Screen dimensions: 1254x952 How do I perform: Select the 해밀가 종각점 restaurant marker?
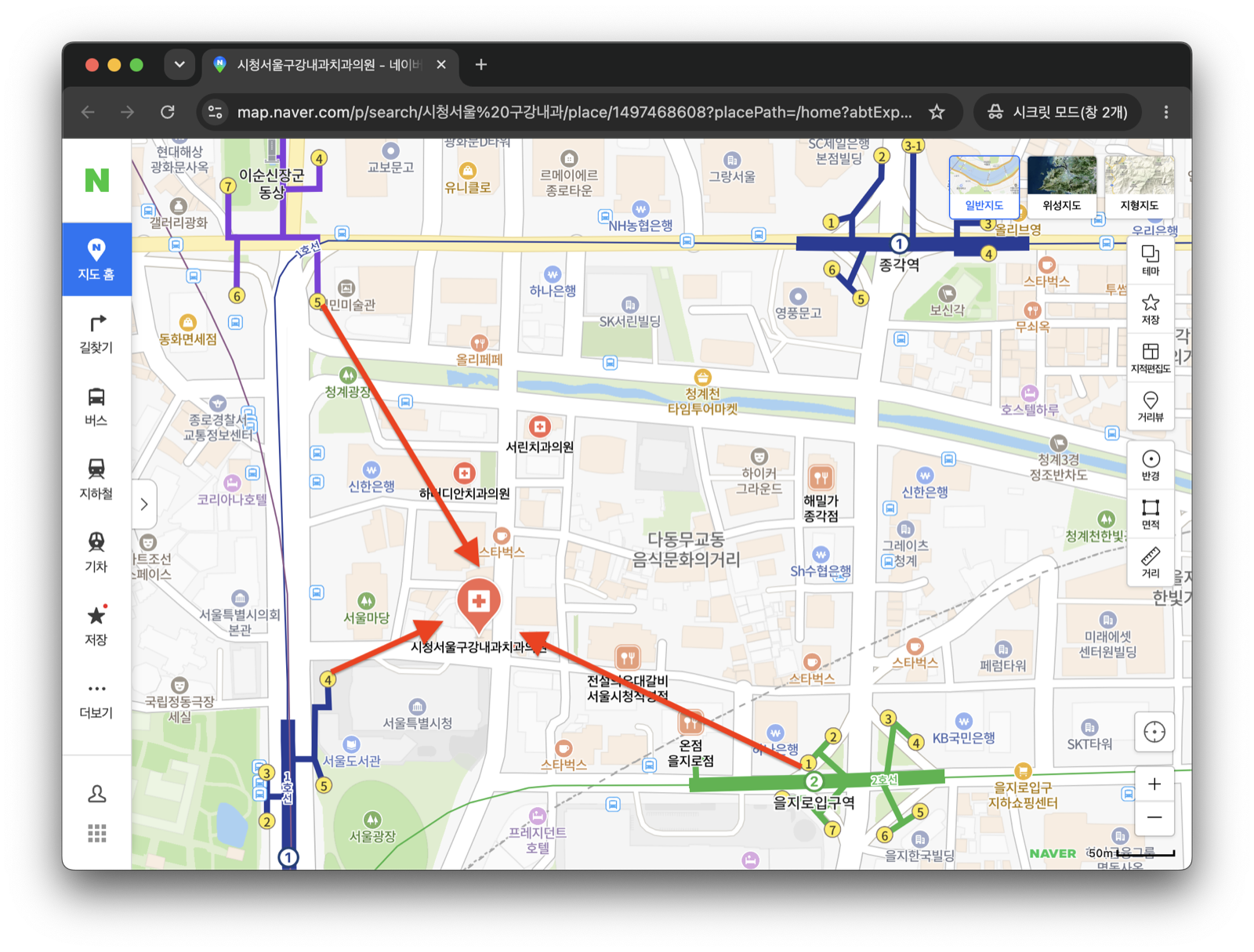click(821, 477)
